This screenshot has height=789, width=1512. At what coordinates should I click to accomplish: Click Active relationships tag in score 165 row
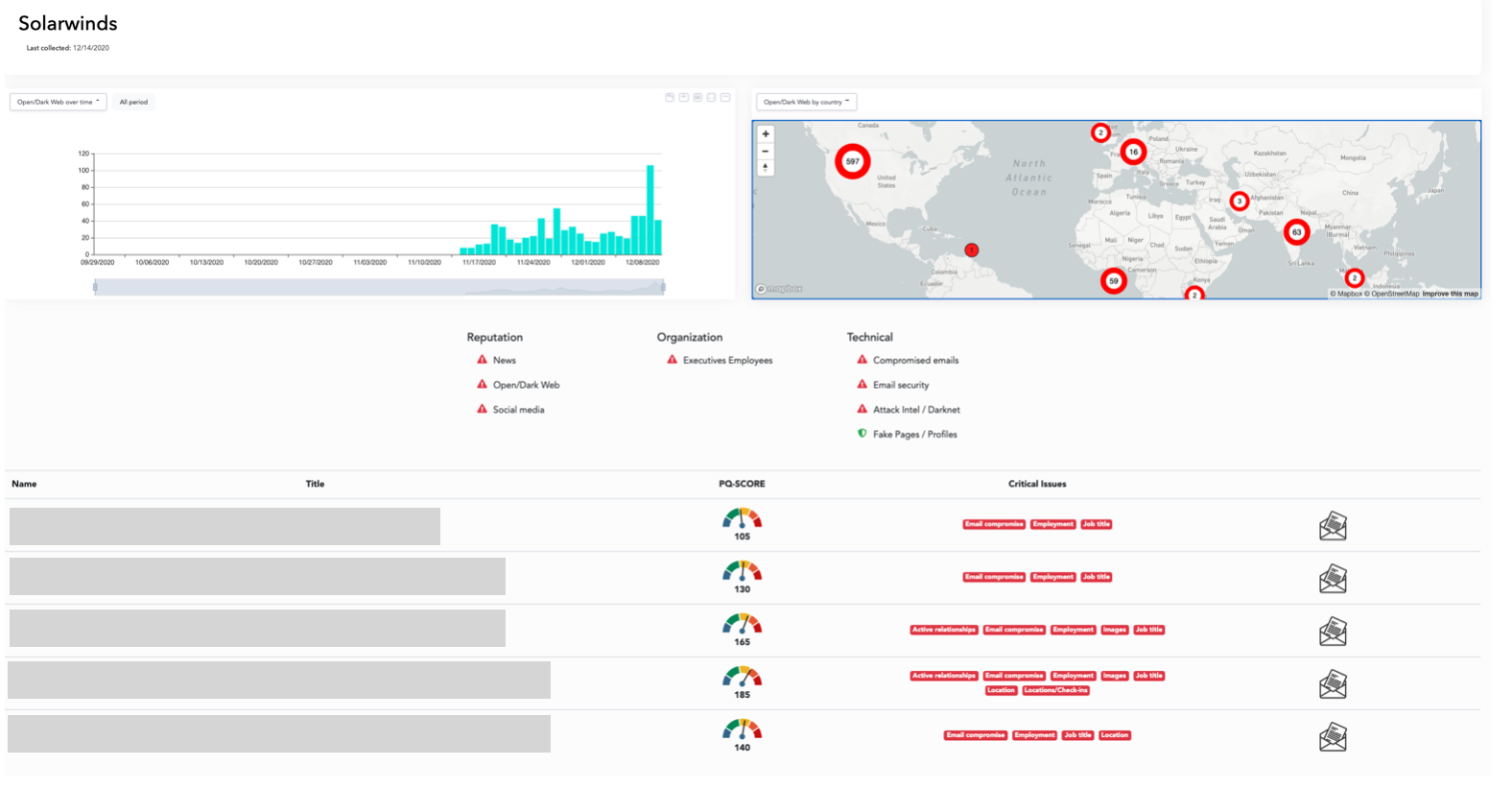point(944,630)
